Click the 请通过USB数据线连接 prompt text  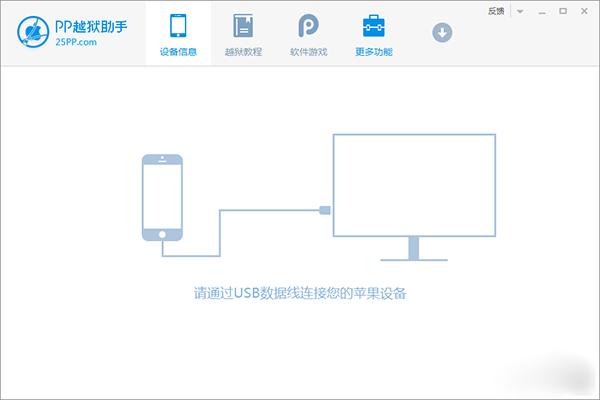301,294
